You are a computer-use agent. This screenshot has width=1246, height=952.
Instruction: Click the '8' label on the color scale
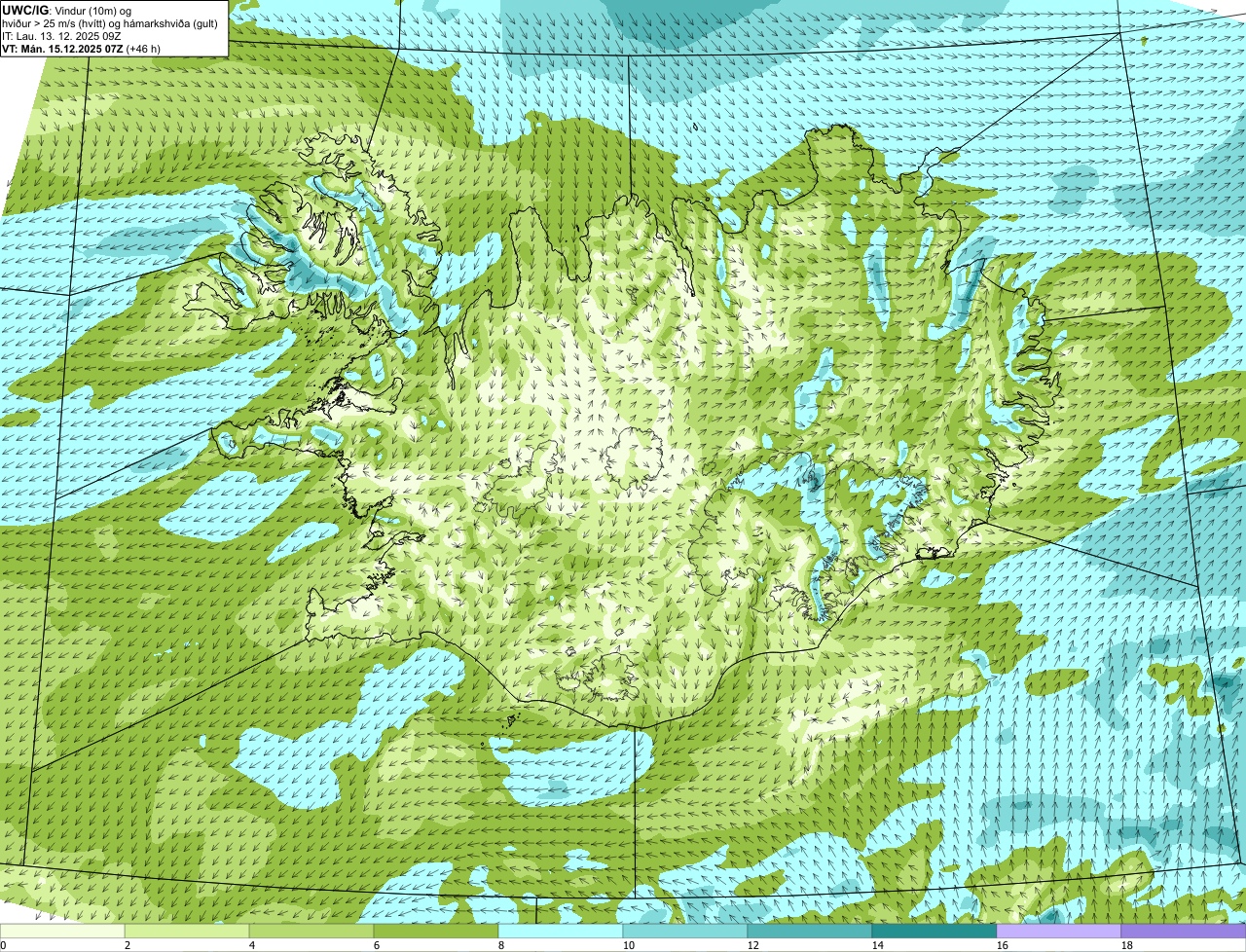(501, 945)
